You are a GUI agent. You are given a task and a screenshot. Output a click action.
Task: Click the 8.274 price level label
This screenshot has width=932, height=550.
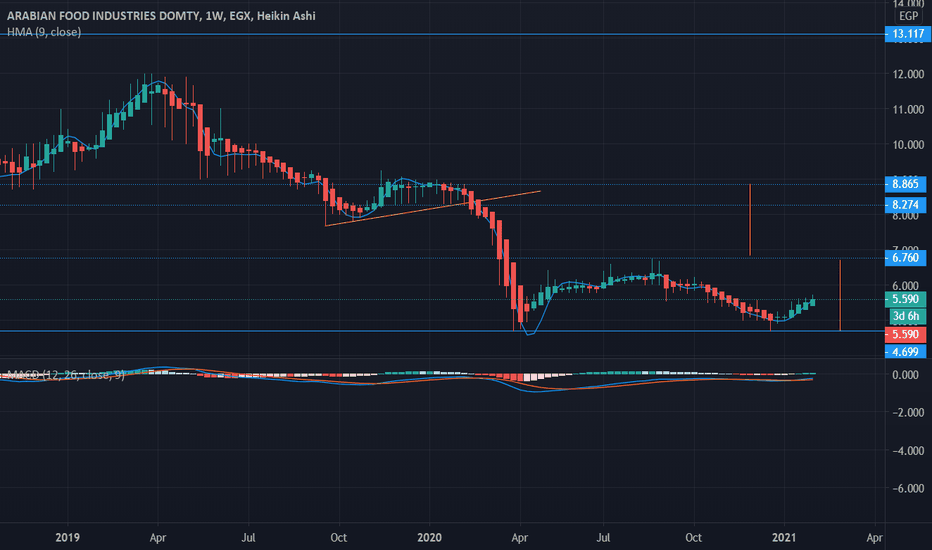click(905, 205)
